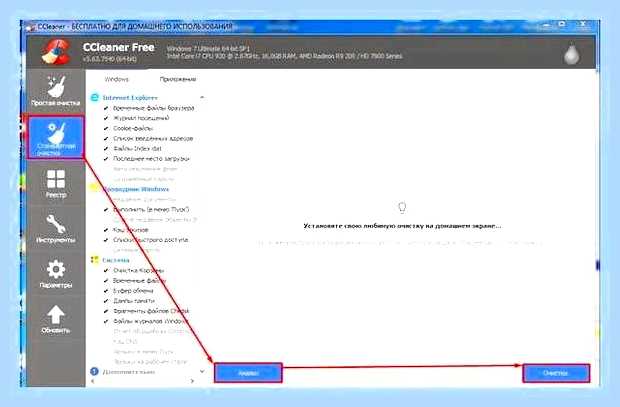Select Стандартная очистка in the sidebar
This screenshot has height=407, width=620.
(x=56, y=137)
